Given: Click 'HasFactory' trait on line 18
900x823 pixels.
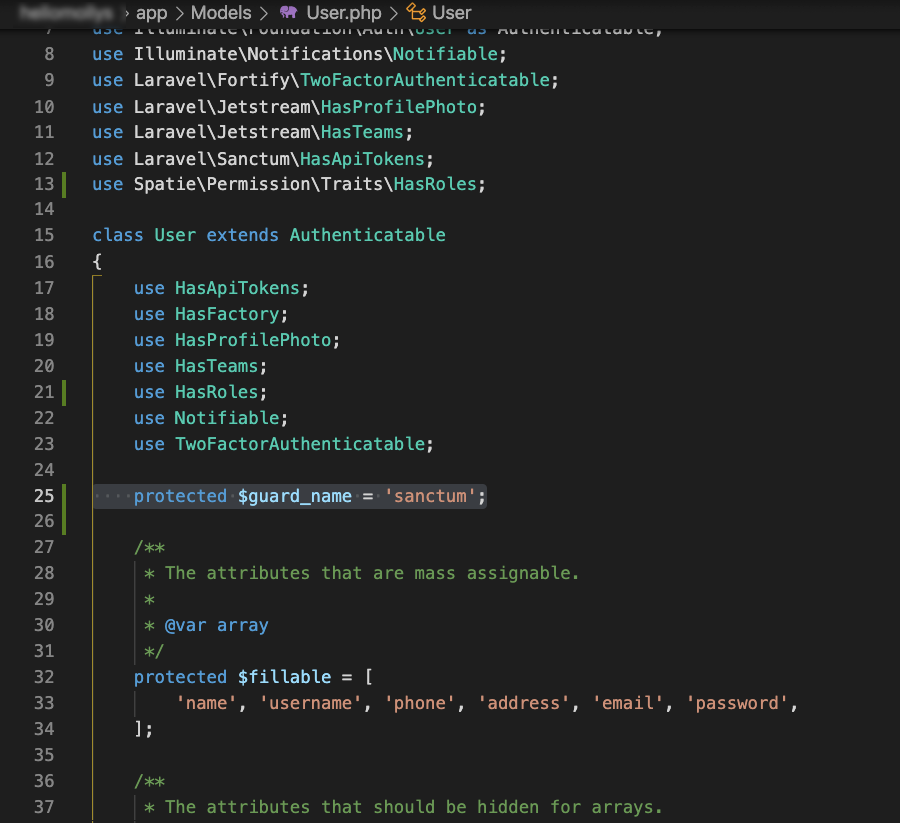Looking at the screenshot, I should click(227, 315).
